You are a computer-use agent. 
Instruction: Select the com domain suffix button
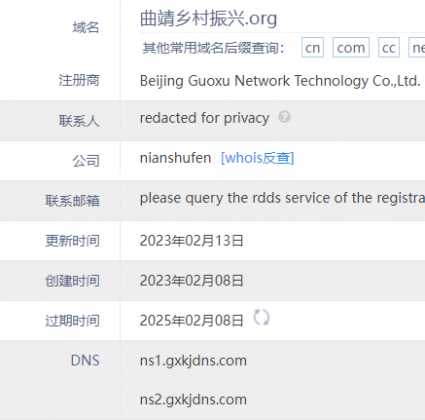pos(351,48)
